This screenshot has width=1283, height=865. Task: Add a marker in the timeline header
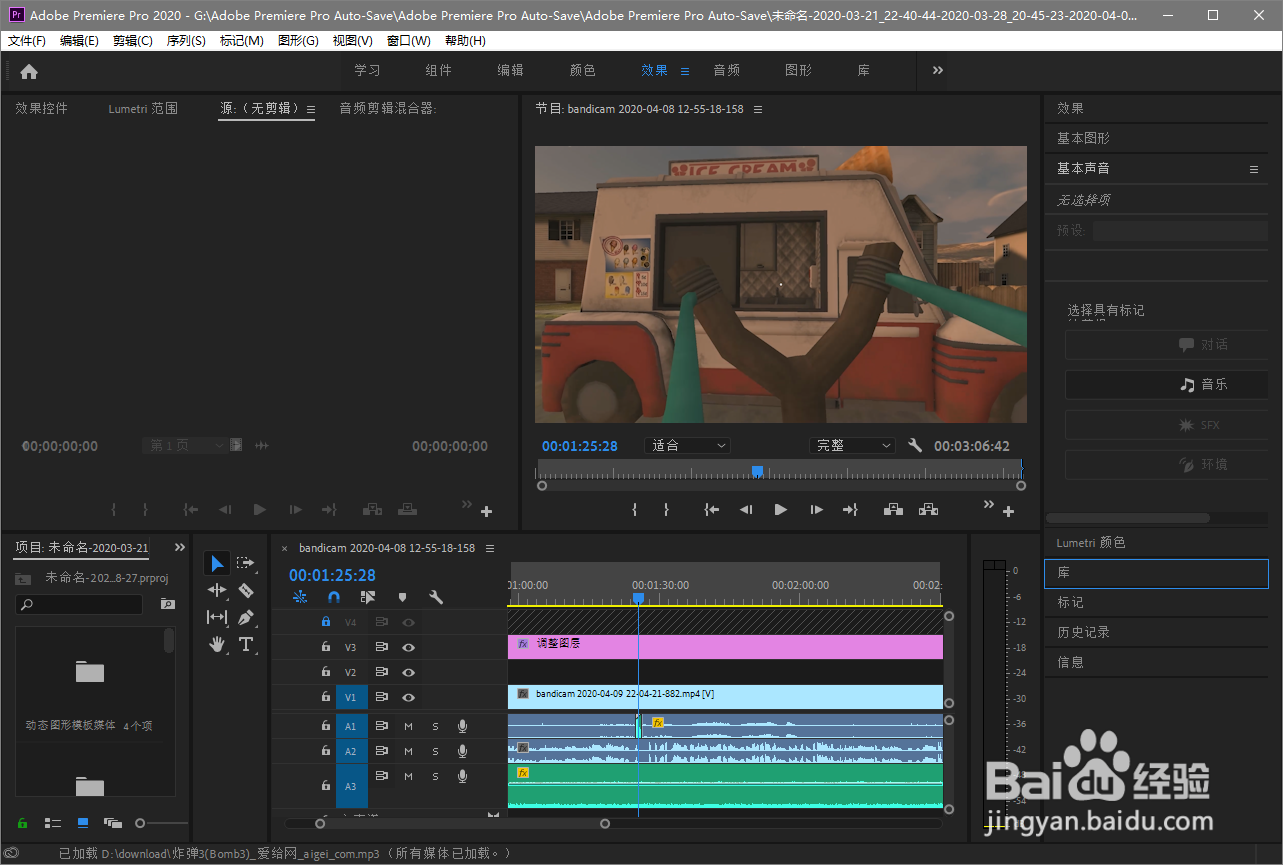click(x=402, y=597)
